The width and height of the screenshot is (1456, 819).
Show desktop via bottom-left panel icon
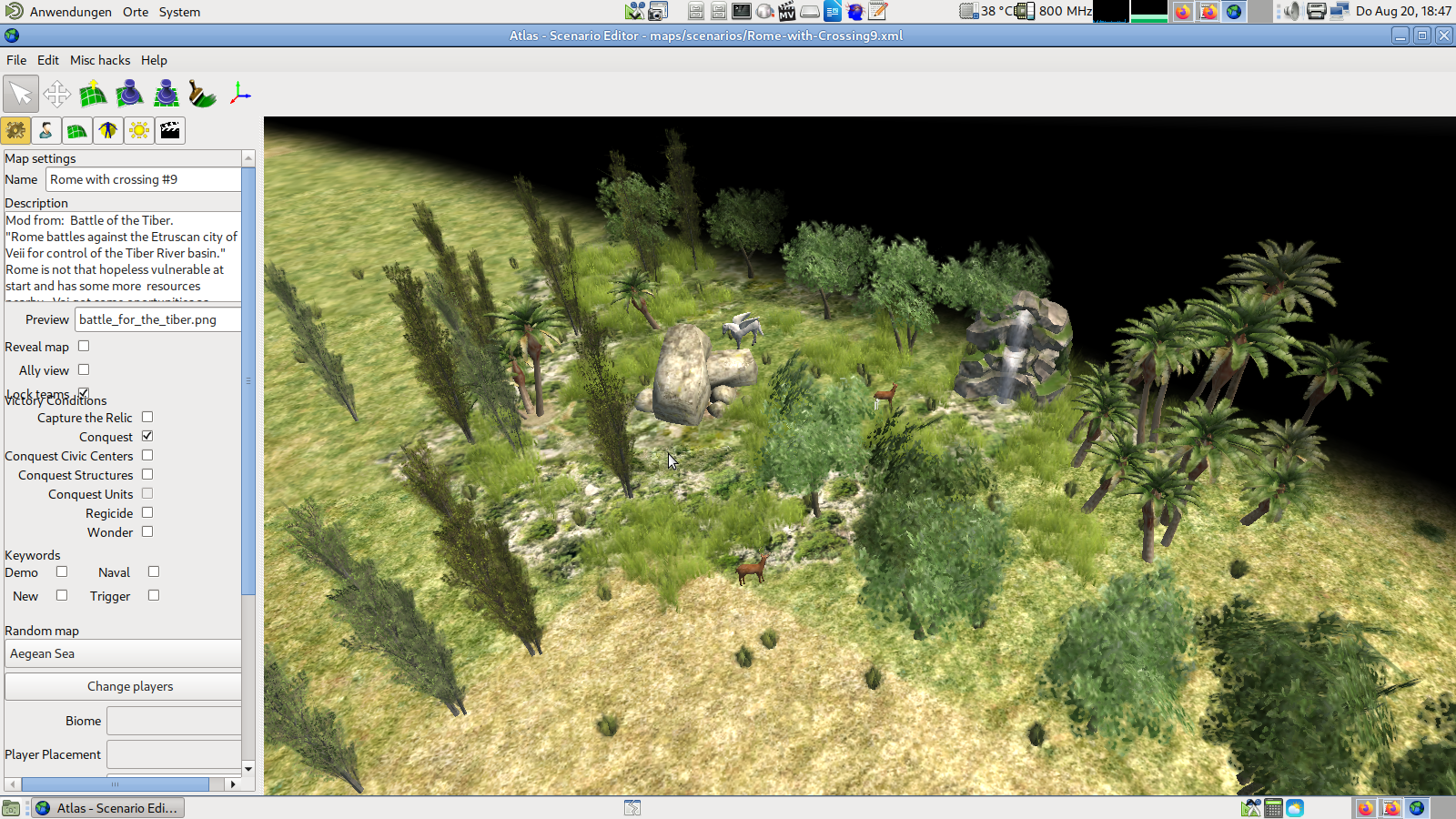[11, 808]
